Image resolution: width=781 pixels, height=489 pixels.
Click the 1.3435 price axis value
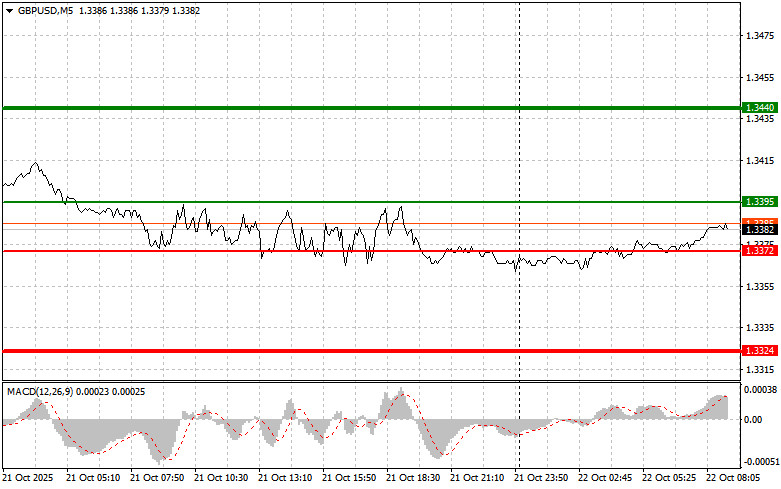(760, 119)
